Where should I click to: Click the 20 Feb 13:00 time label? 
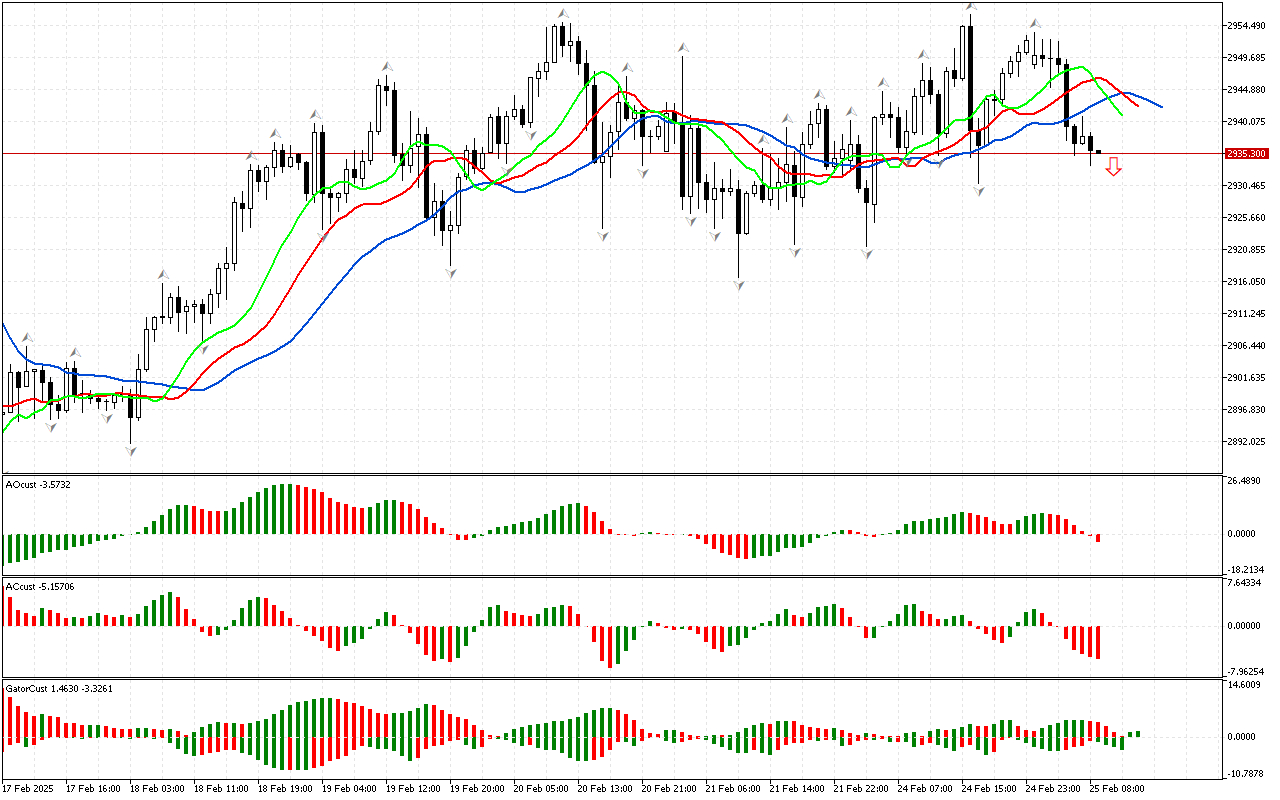point(606,789)
